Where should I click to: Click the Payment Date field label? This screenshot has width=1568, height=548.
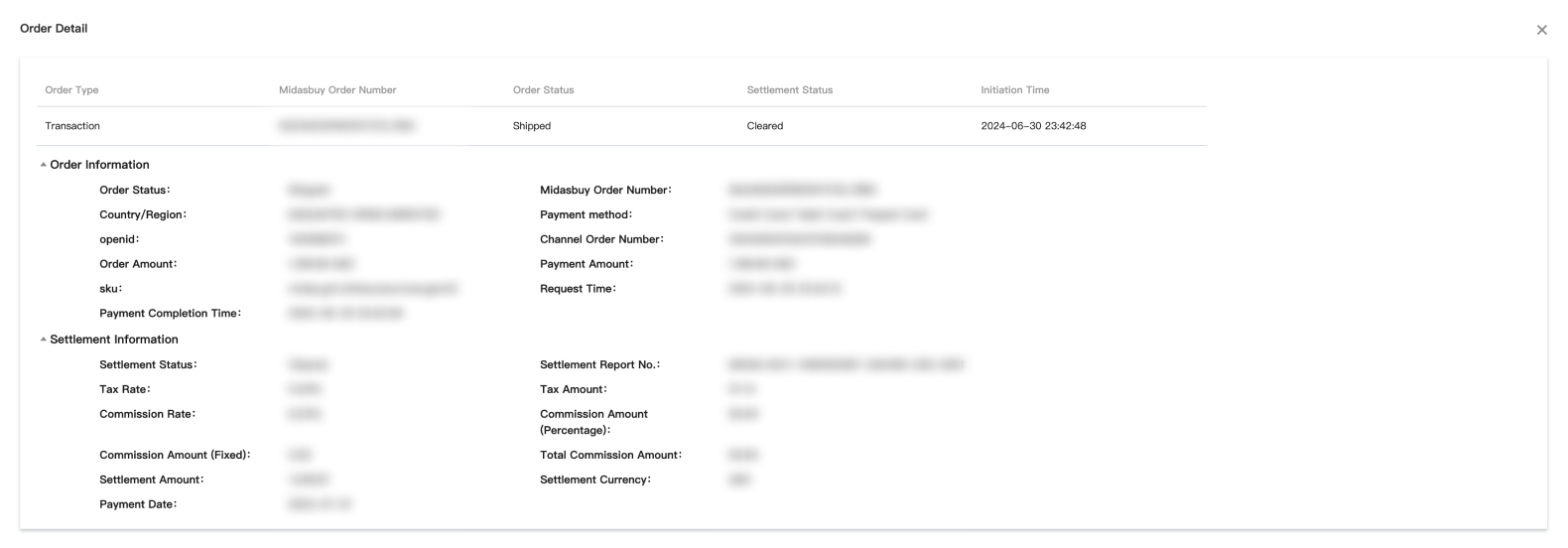pyautogui.click(x=138, y=504)
